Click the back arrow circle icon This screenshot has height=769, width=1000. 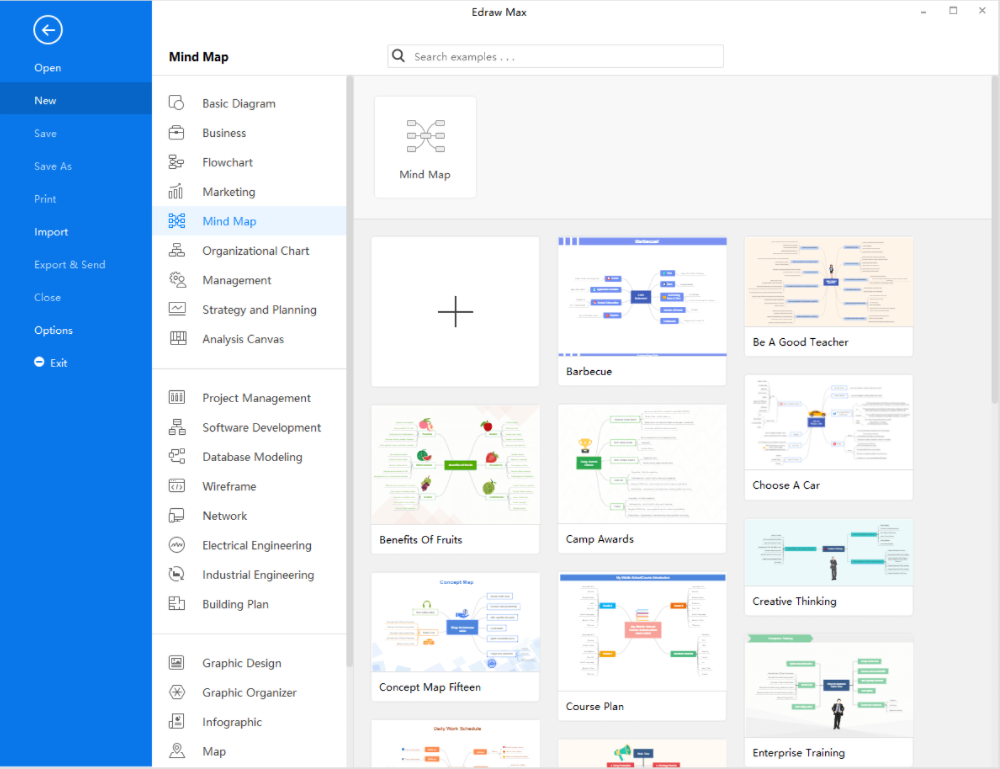click(x=47, y=31)
